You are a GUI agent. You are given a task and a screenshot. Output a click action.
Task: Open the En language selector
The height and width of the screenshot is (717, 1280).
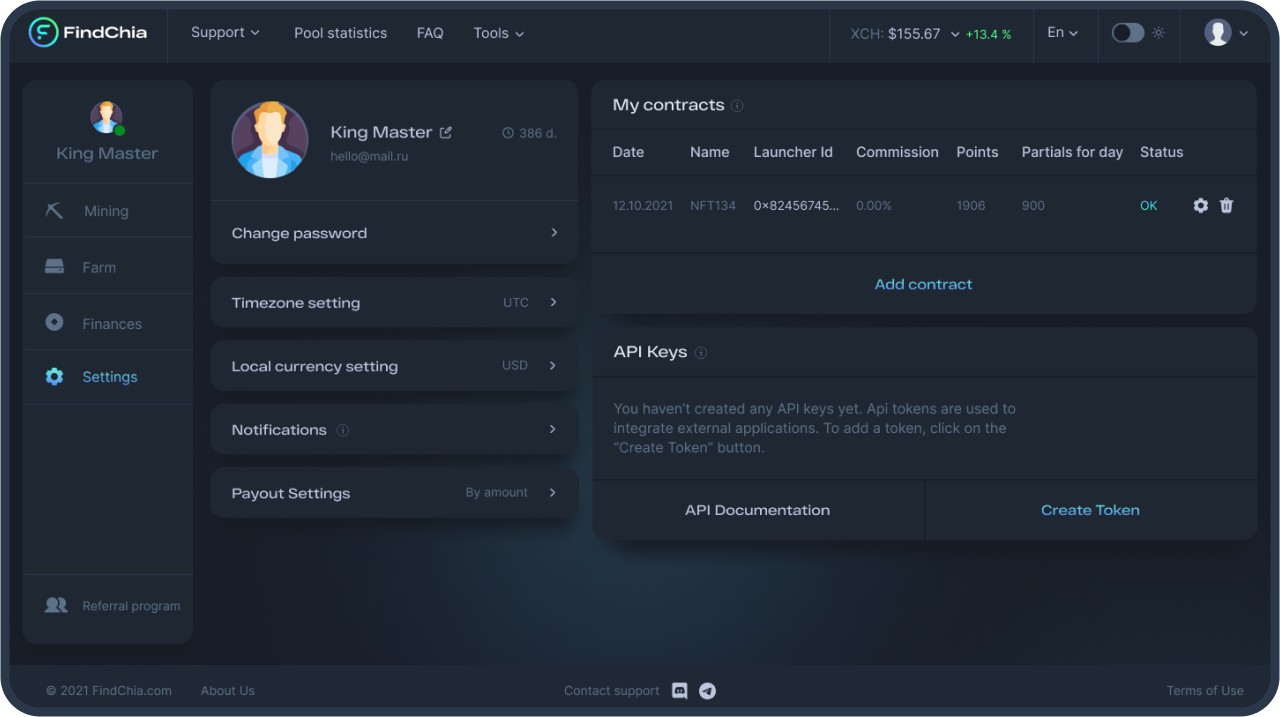point(1062,33)
